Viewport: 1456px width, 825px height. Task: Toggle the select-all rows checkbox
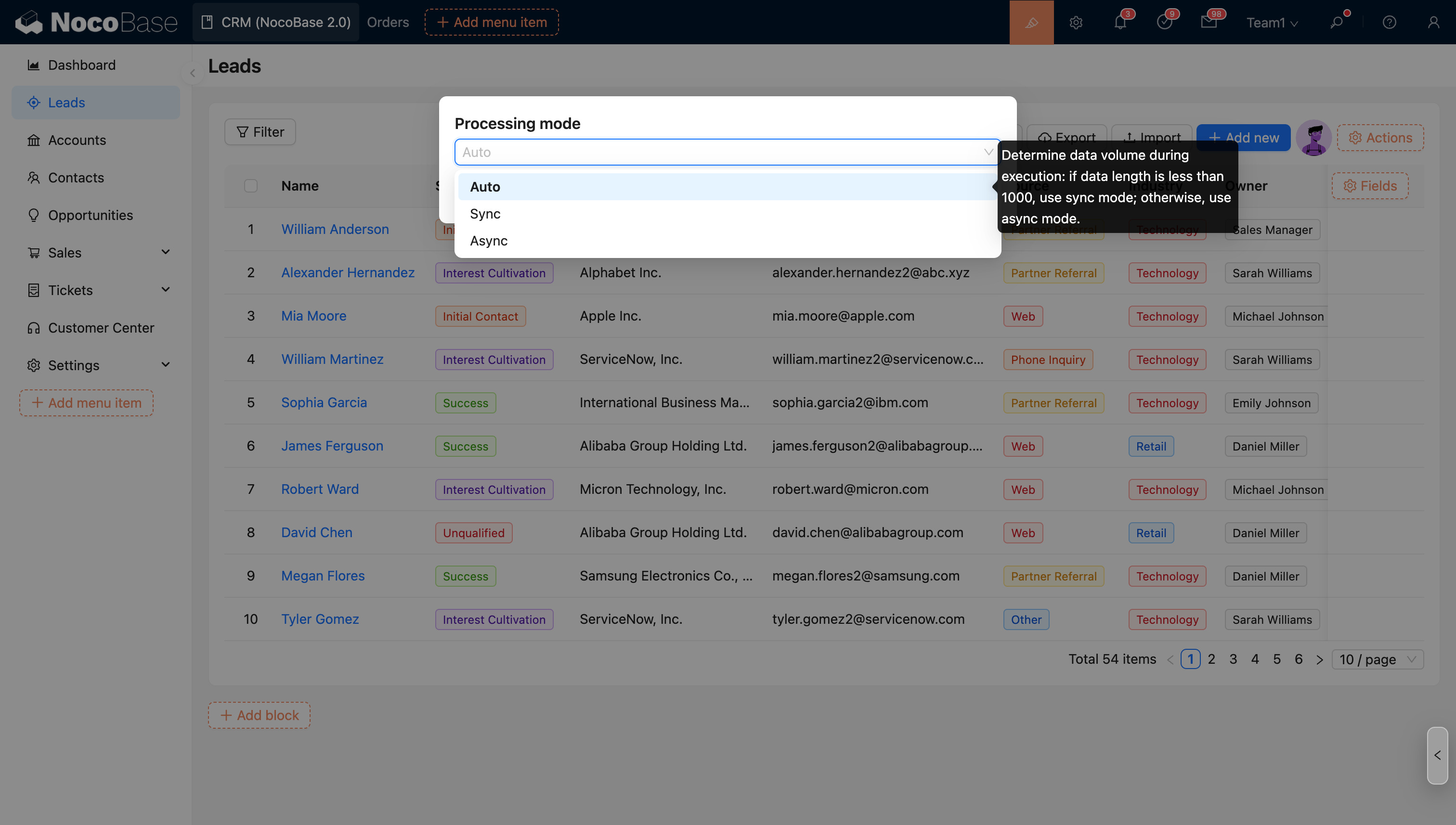coord(250,186)
